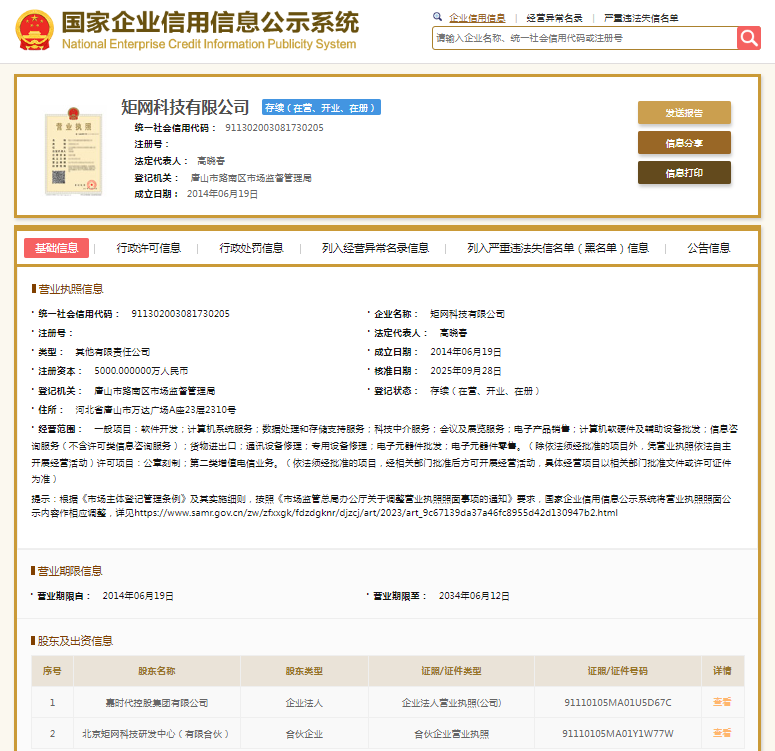The width and height of the screenshot is (775, 751).
Task: Click the 合伙企业营业执照 cell
Action: click(x=451, y=734)
